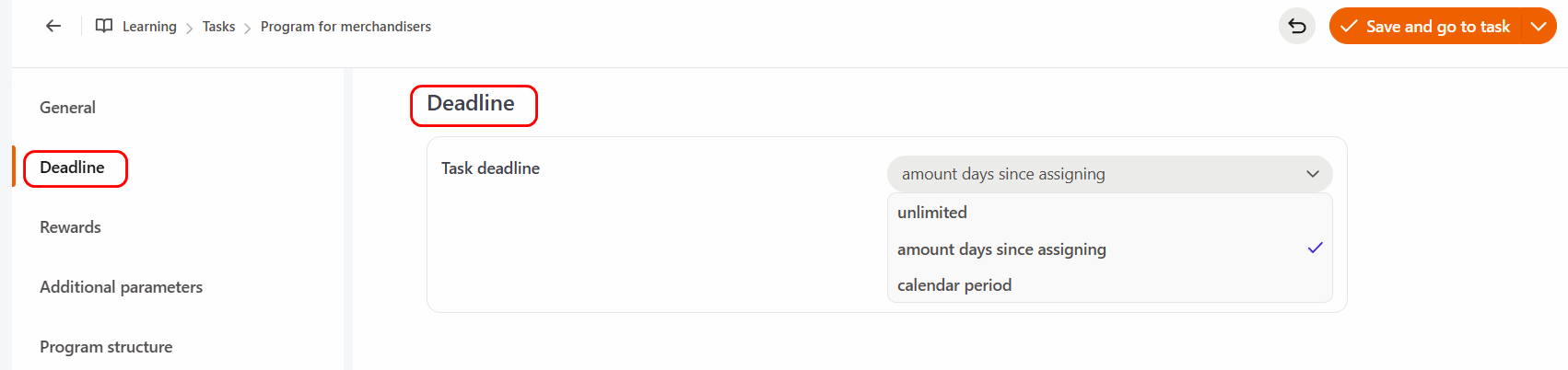Switch to the Rewards section
This screenshot has height=370, width=1568.
click(x=70, y=227)
